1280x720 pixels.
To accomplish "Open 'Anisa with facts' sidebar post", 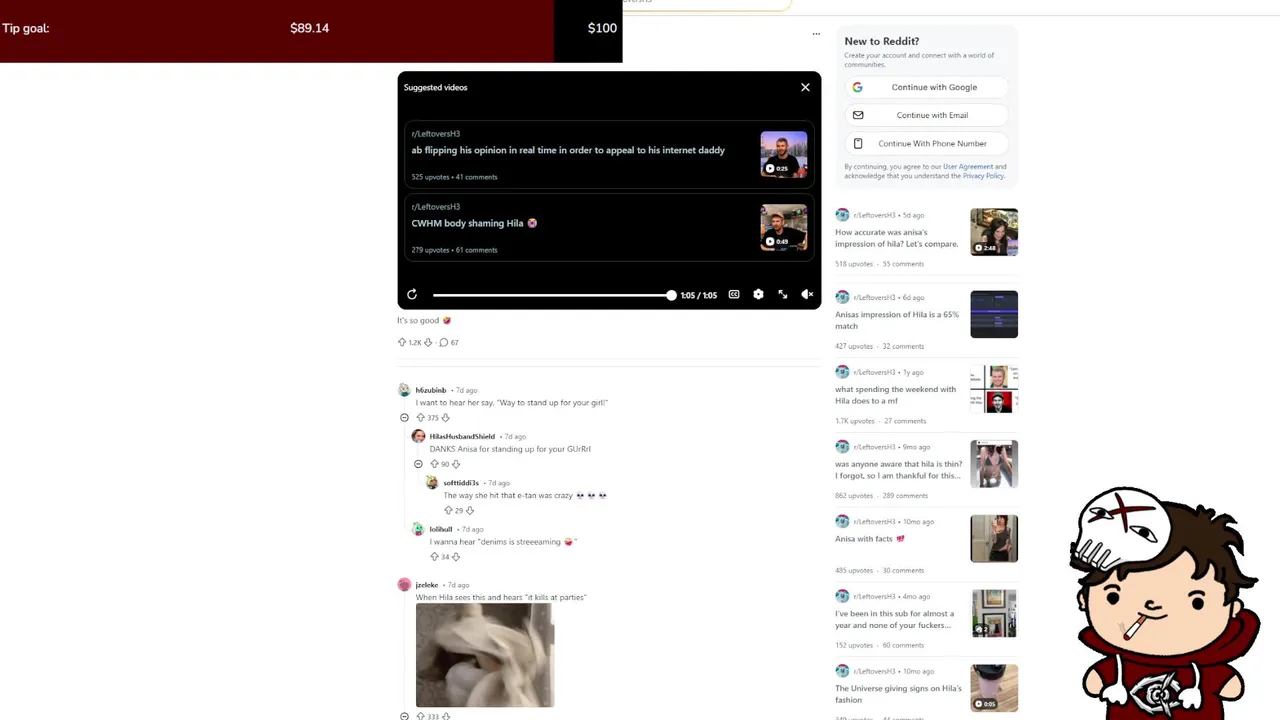I will (x=870, y=539).
